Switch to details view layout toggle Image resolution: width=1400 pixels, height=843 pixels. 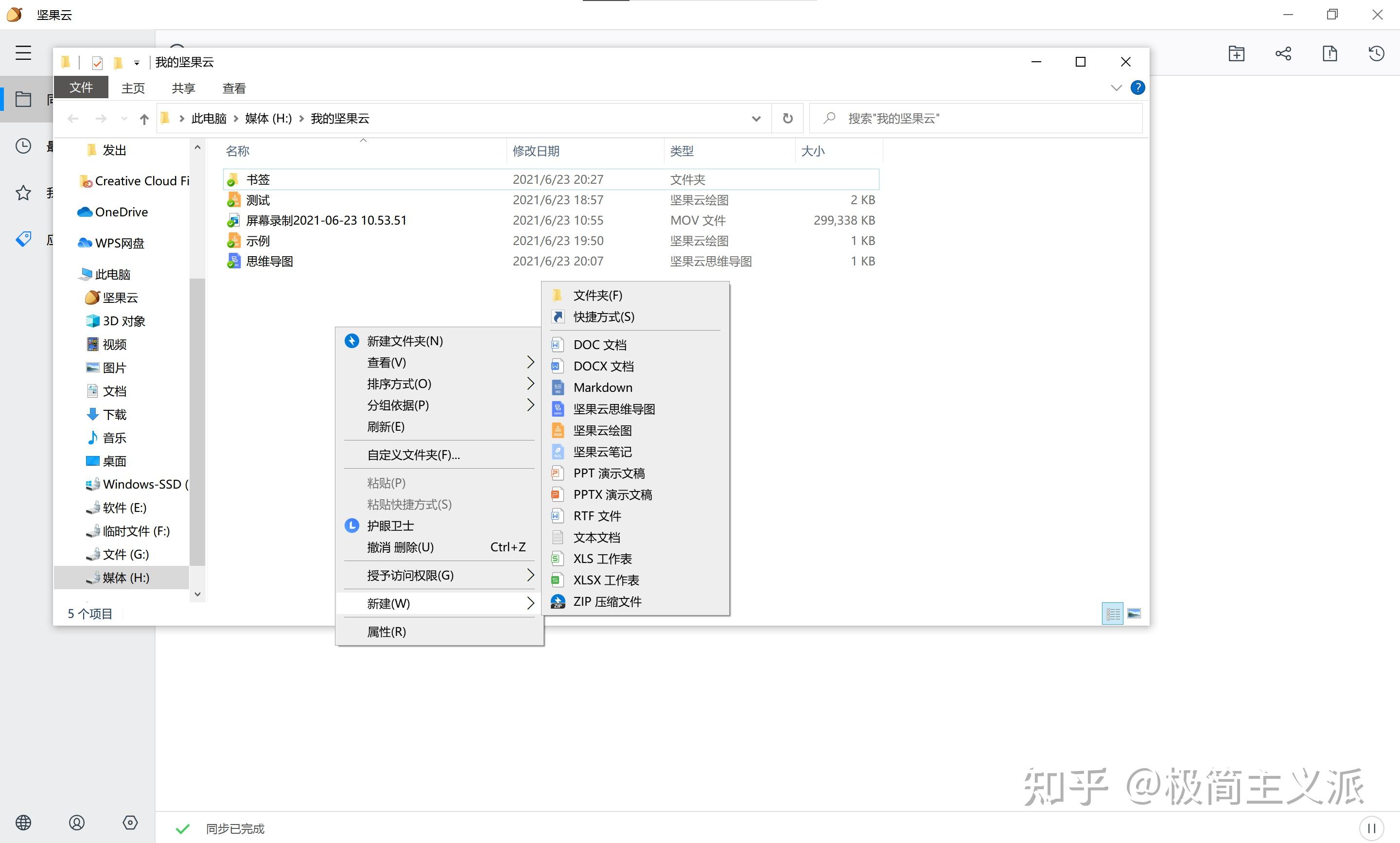pyautogui.click(x=1112, y=614)
